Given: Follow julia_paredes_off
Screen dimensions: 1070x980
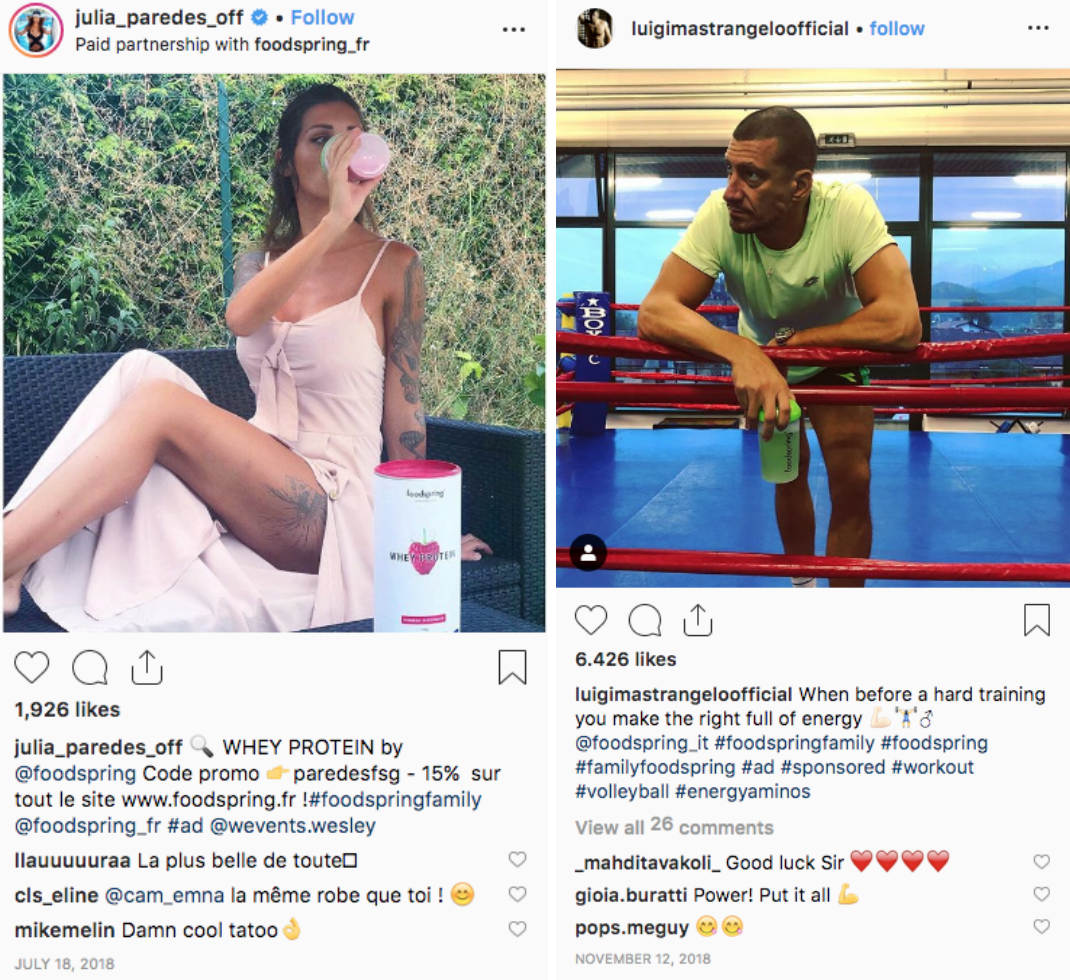Looking at the screenshot, I should [322, 18].
